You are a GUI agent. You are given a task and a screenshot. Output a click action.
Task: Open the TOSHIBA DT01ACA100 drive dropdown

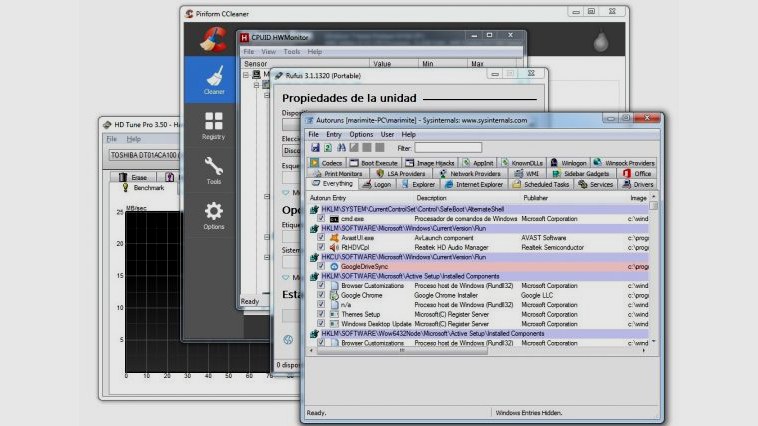coord(145,155)
